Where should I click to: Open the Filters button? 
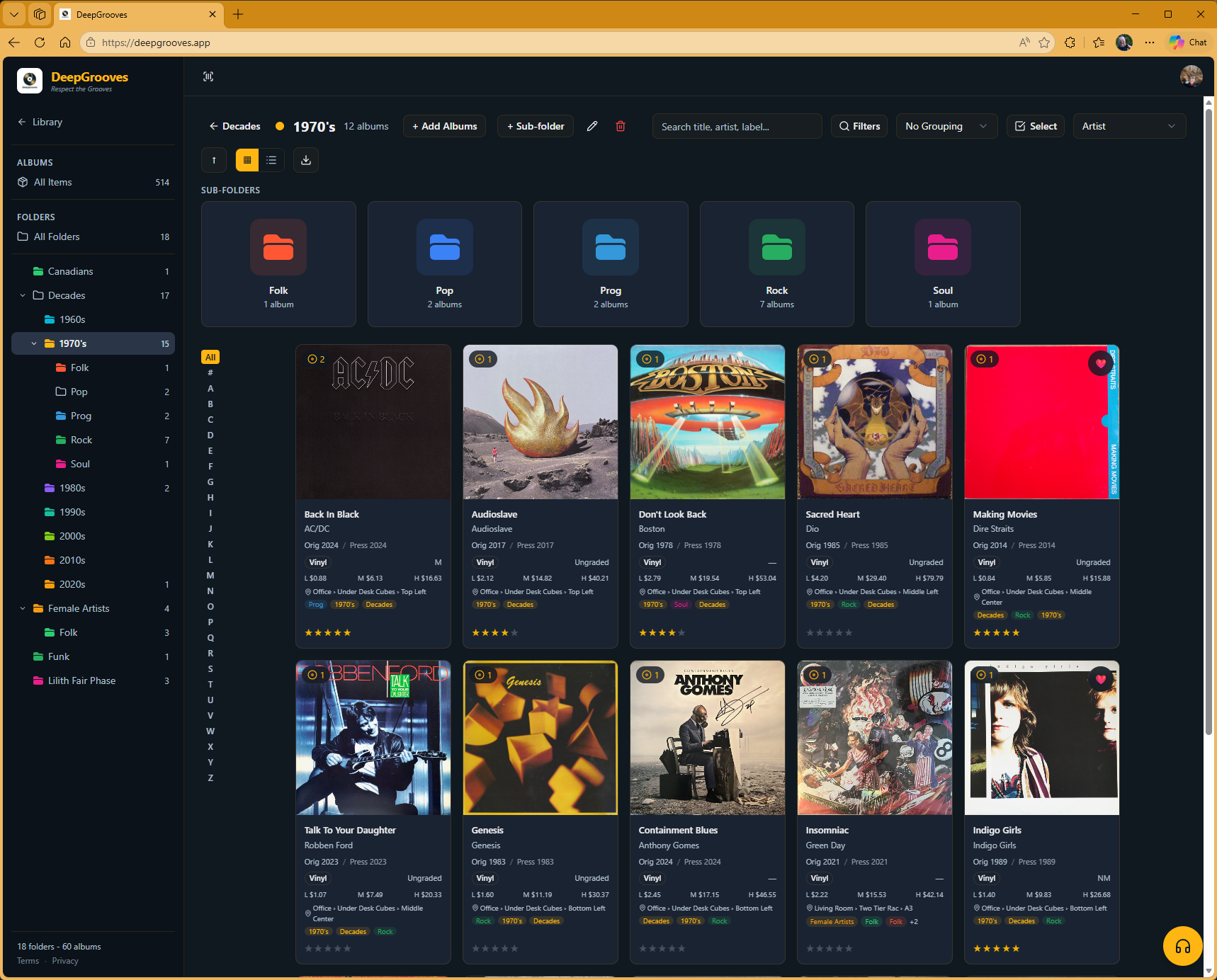point(859,126)
